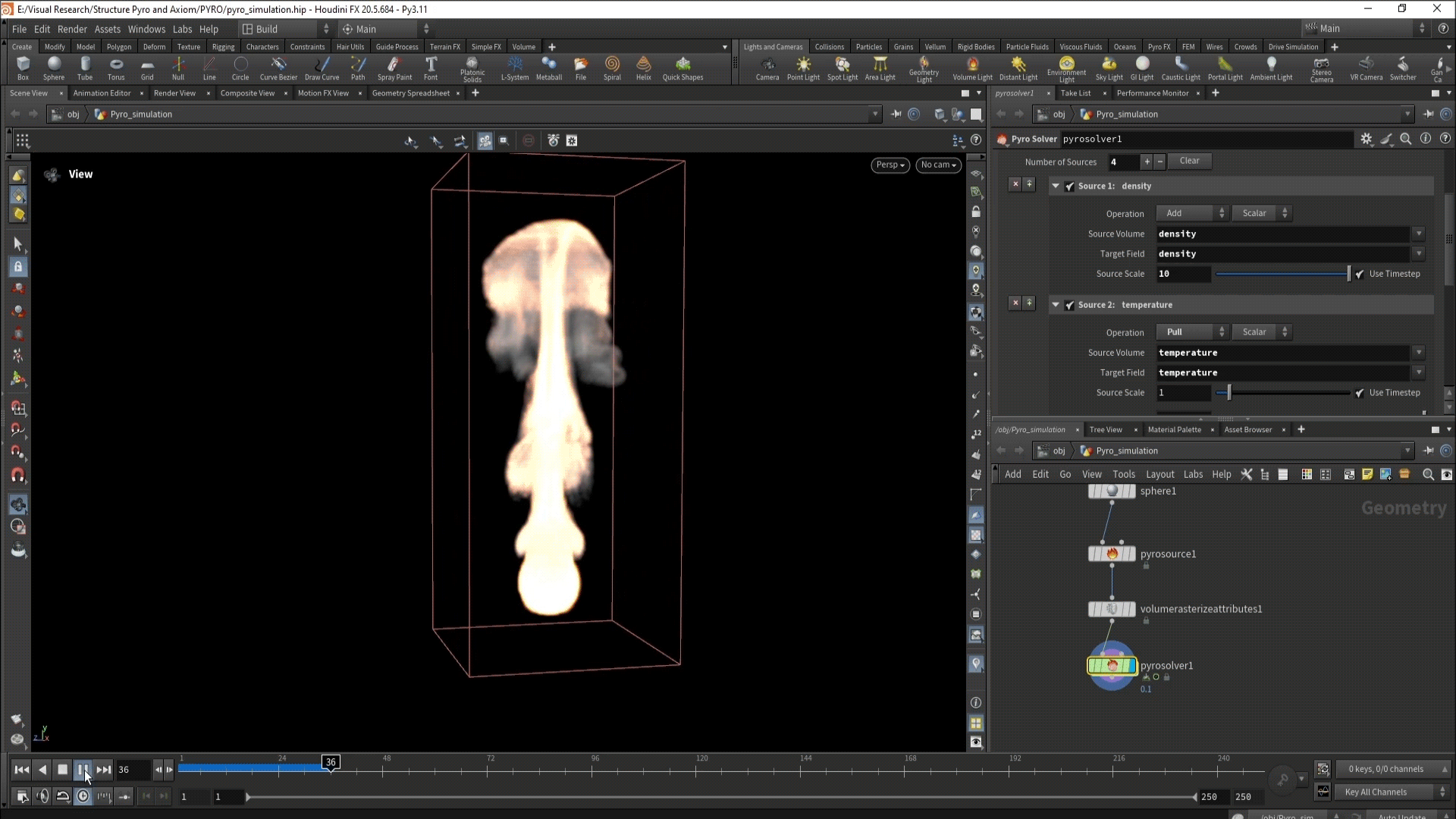Image resolution: width=1456 pixels, height=819 pixels.
Task: Open the Persp viewport menu
Action: (890, 165)
